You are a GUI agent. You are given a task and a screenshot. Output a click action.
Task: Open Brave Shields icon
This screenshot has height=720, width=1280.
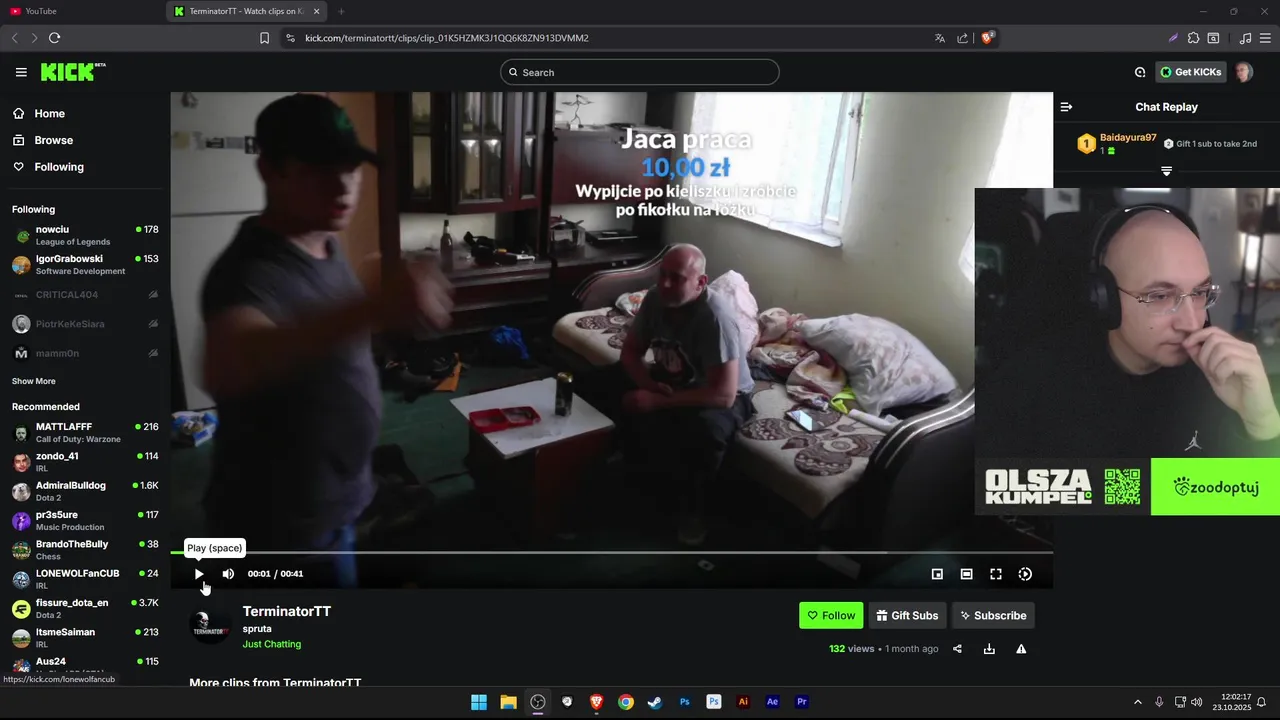[988, 38]
